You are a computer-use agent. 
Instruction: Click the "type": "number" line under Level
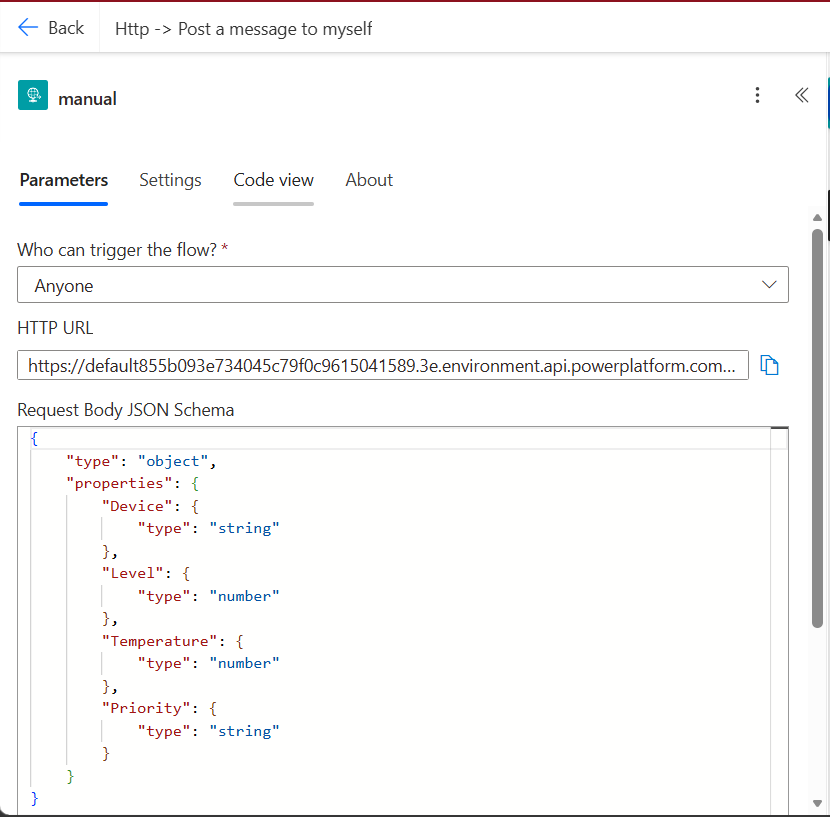(x=209, y=596)
